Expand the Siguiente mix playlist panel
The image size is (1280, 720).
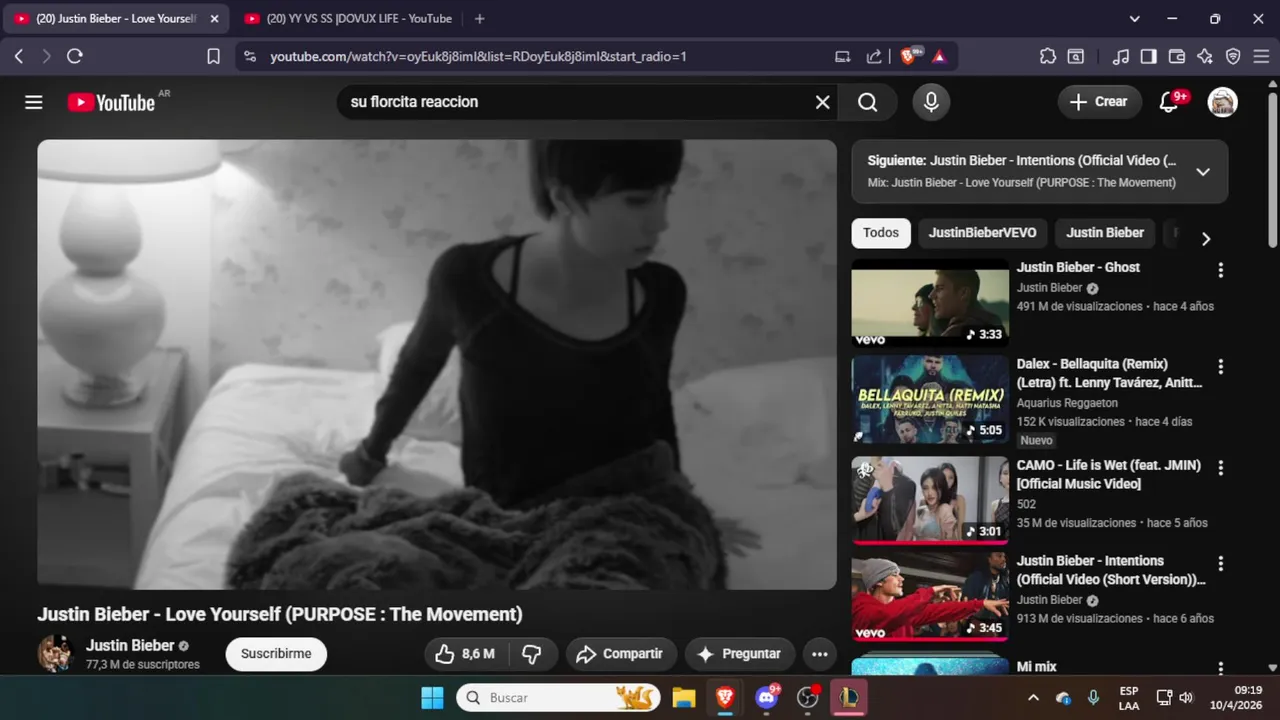pos(1203,172)
